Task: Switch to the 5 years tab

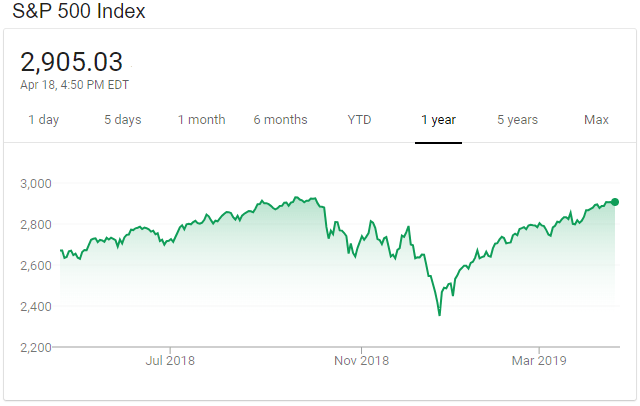Action: (x=517, y=120)
